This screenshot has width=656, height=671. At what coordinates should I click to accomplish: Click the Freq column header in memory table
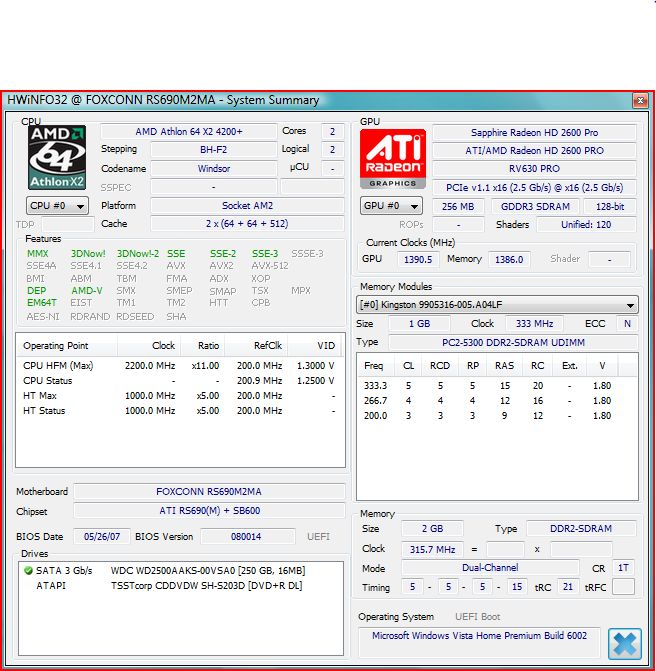pos(375,366)
